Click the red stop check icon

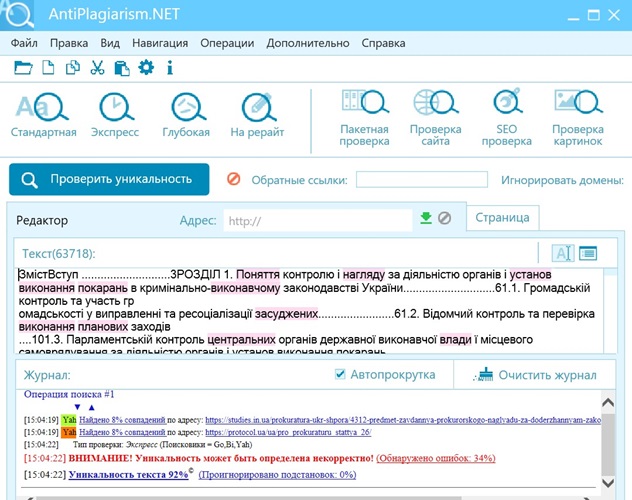[x=233, y=179]
